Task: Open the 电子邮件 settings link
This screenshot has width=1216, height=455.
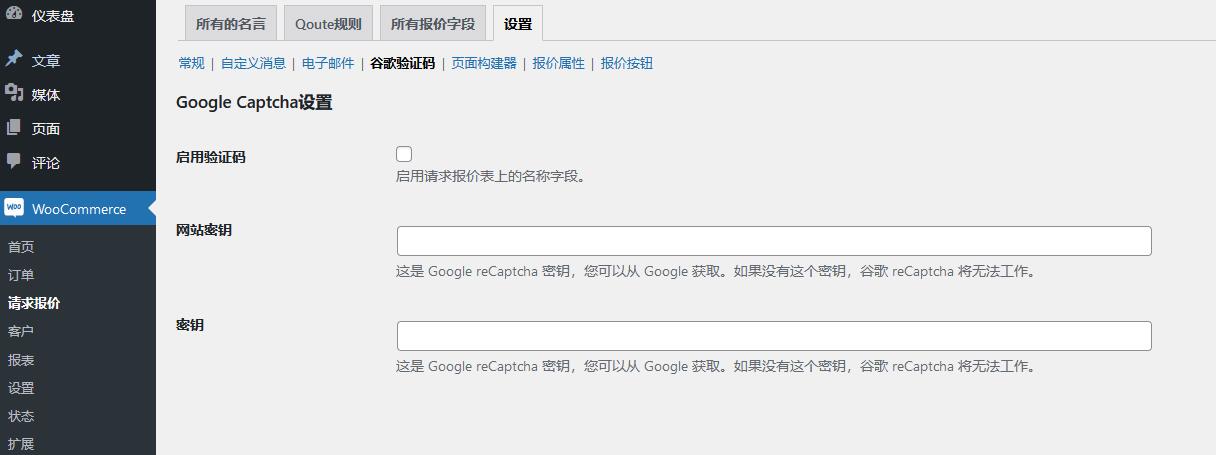Action: pos(328,63)
